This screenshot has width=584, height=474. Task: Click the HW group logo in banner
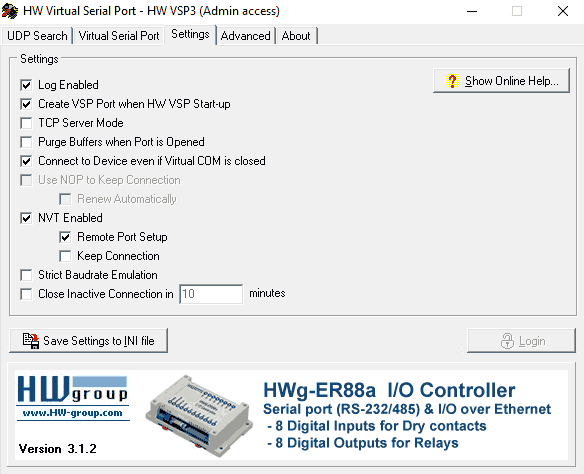pos(73,389)
